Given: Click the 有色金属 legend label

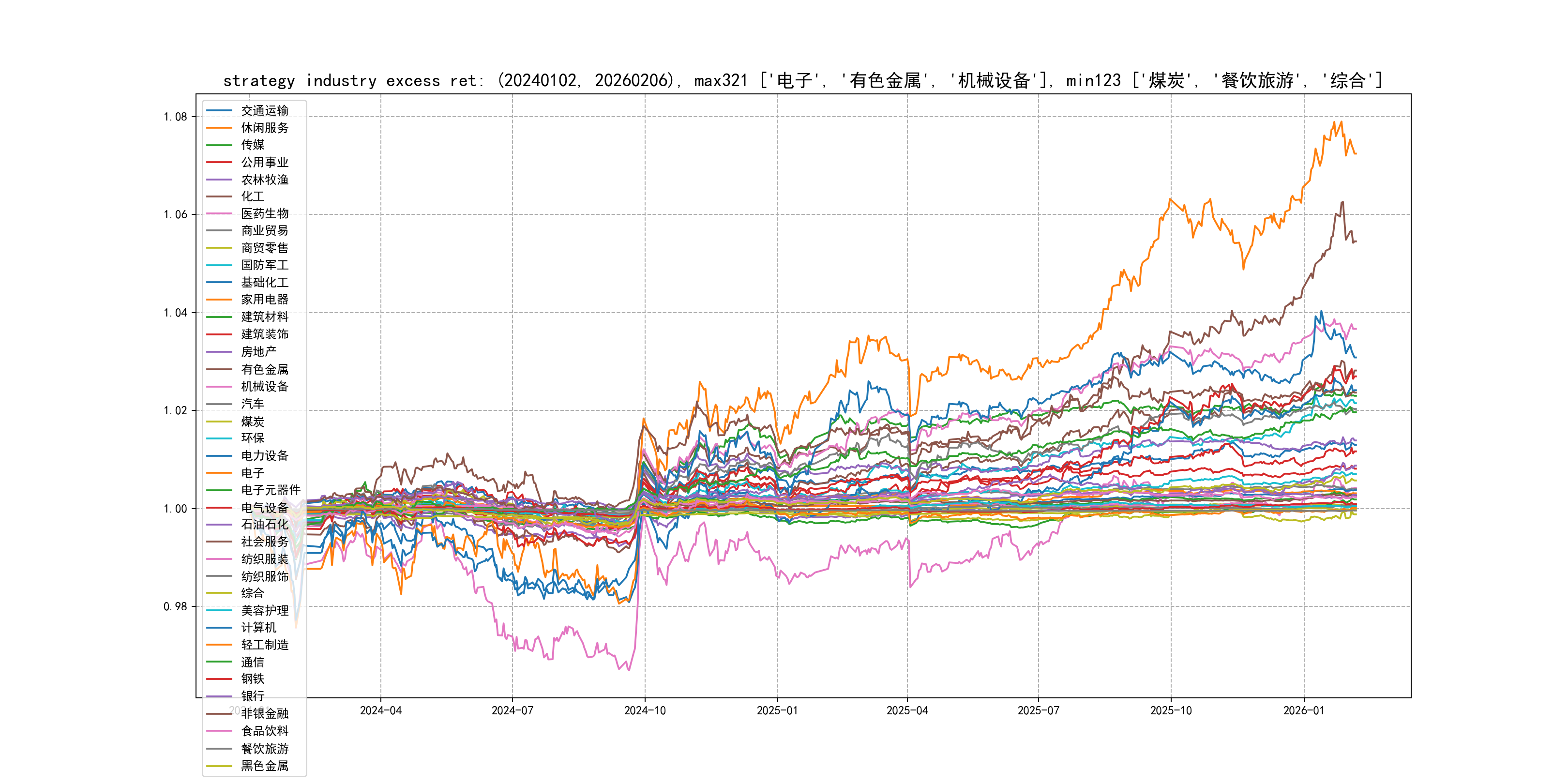Looking at the screenshot, I should pyautogui.click(x=264, y=369).
